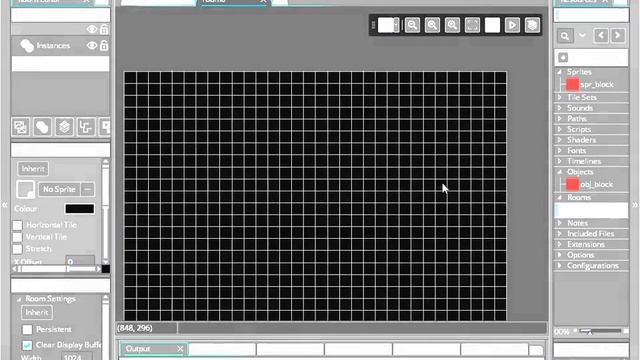This screenshot has width=640, height=360.
Task: Expand the Tile Sets folder
Action: [x=560, y=97]
